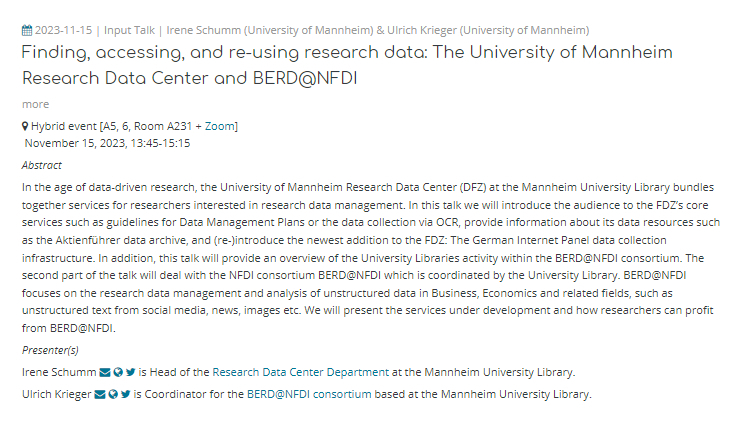Open Ulrich Krieger's Twitter profile icon
Viewport: 740px width, 422px height.
[x=126, y=395]
